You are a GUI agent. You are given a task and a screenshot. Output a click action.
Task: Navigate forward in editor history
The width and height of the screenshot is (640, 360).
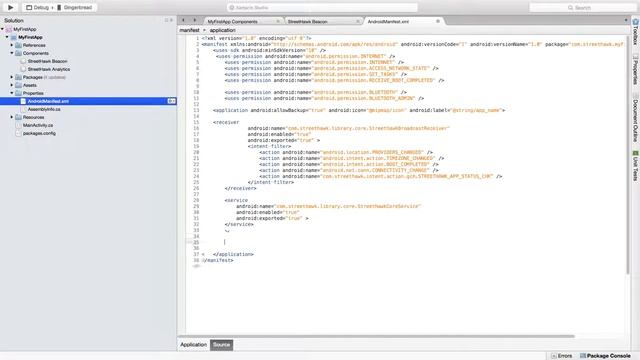point(194,20)
